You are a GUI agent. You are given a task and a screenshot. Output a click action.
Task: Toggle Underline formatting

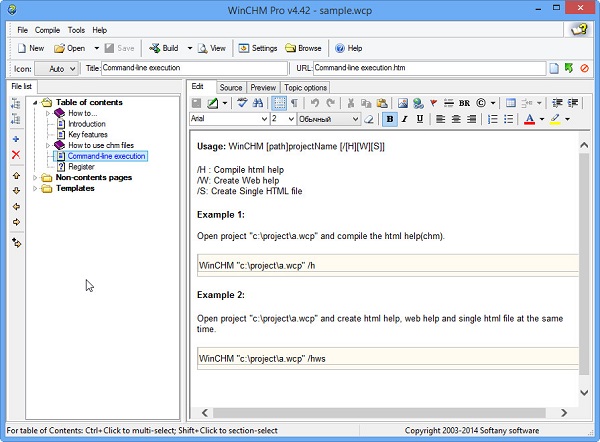420,119
